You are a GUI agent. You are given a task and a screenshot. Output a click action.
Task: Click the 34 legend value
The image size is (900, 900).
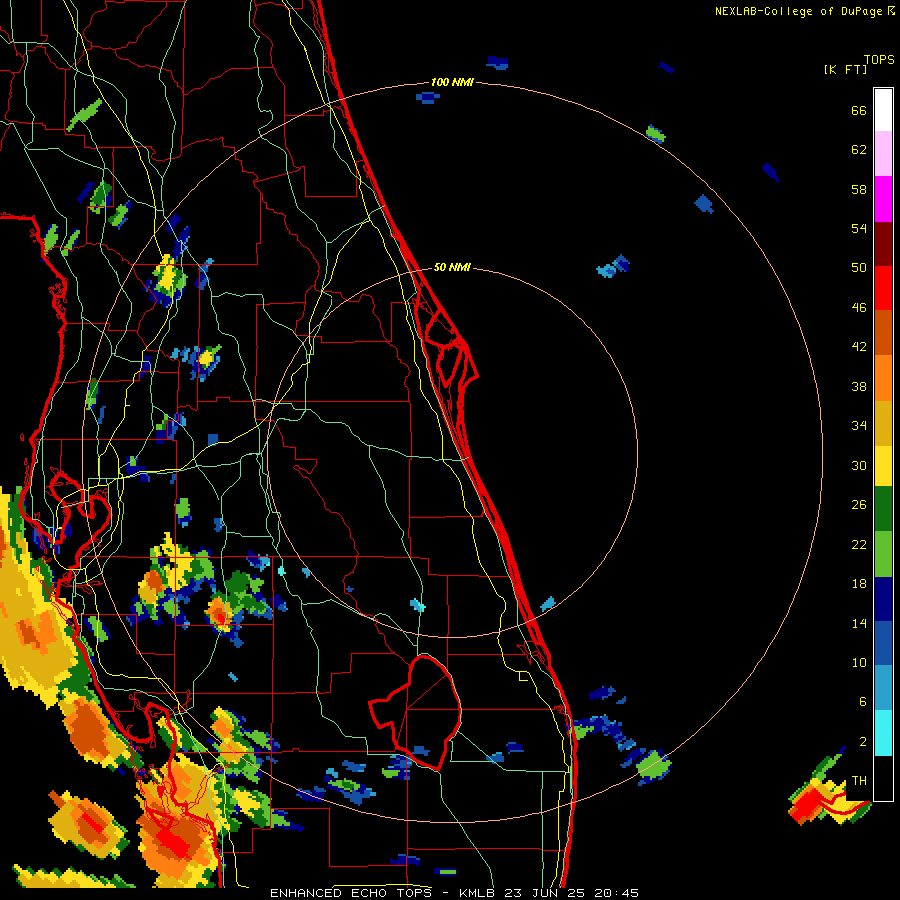tap(859, 426)
